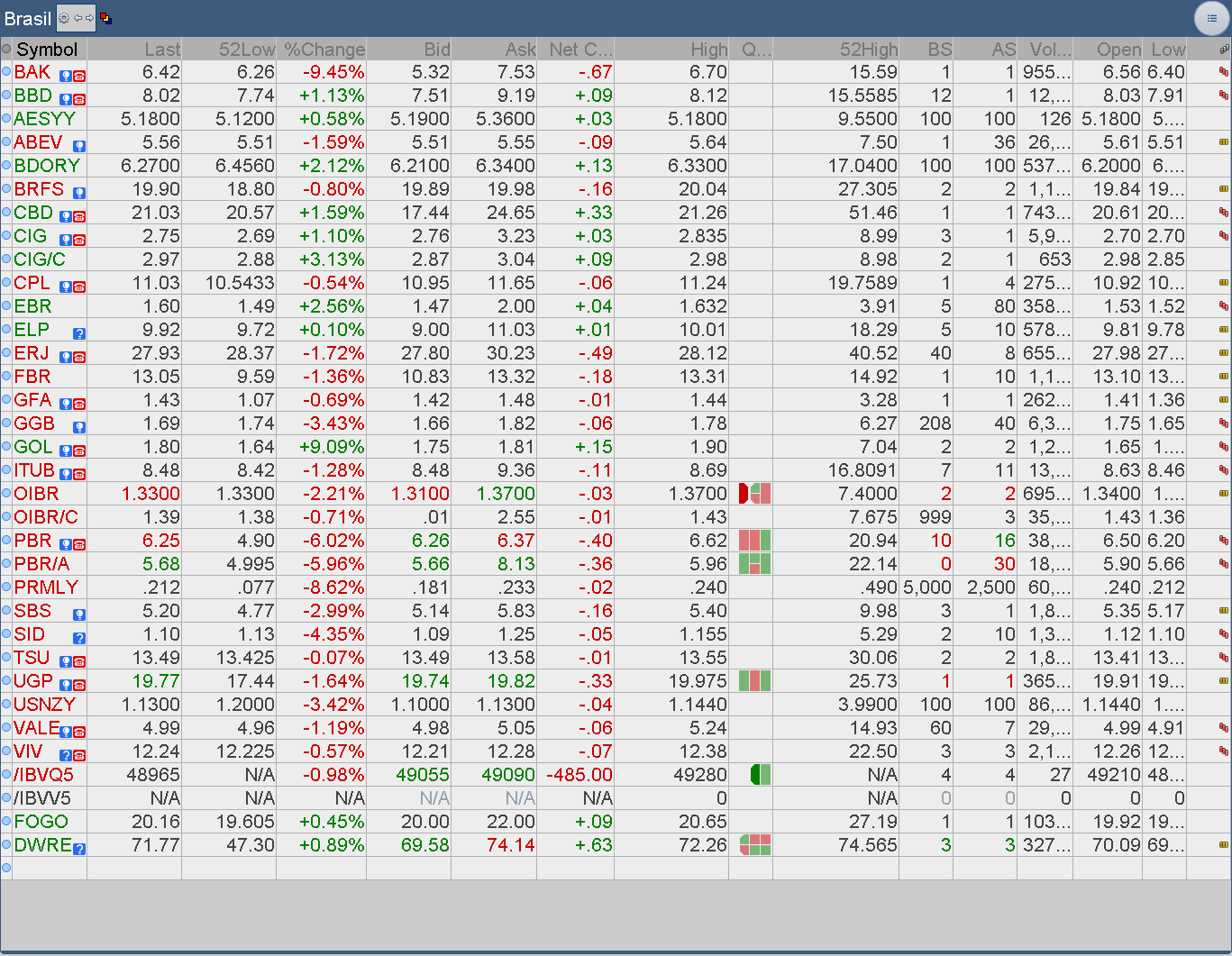Screen dimensions: 1232x956
Task: Click the chain icon in the header row
Action: tap(1224, 50)
